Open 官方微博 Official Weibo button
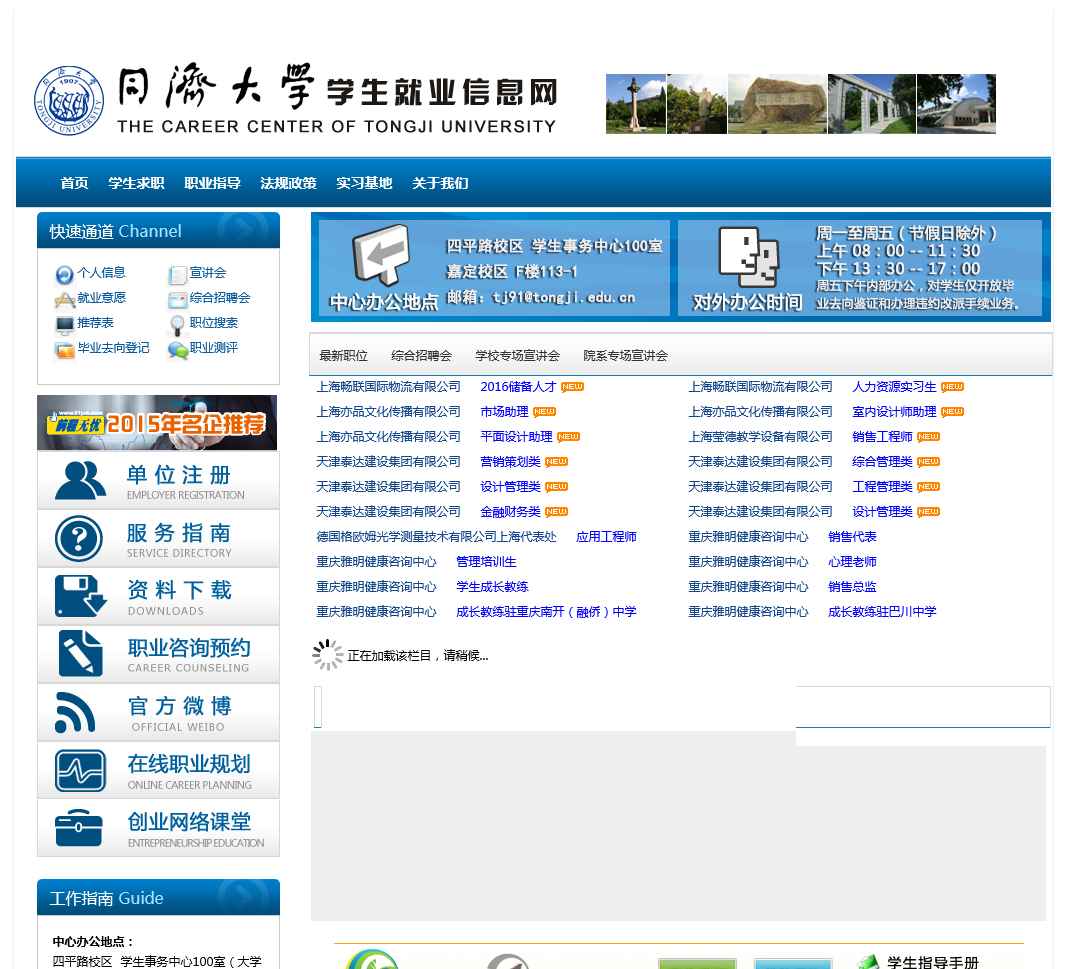 pyautogui.click(x=158, y=712)
